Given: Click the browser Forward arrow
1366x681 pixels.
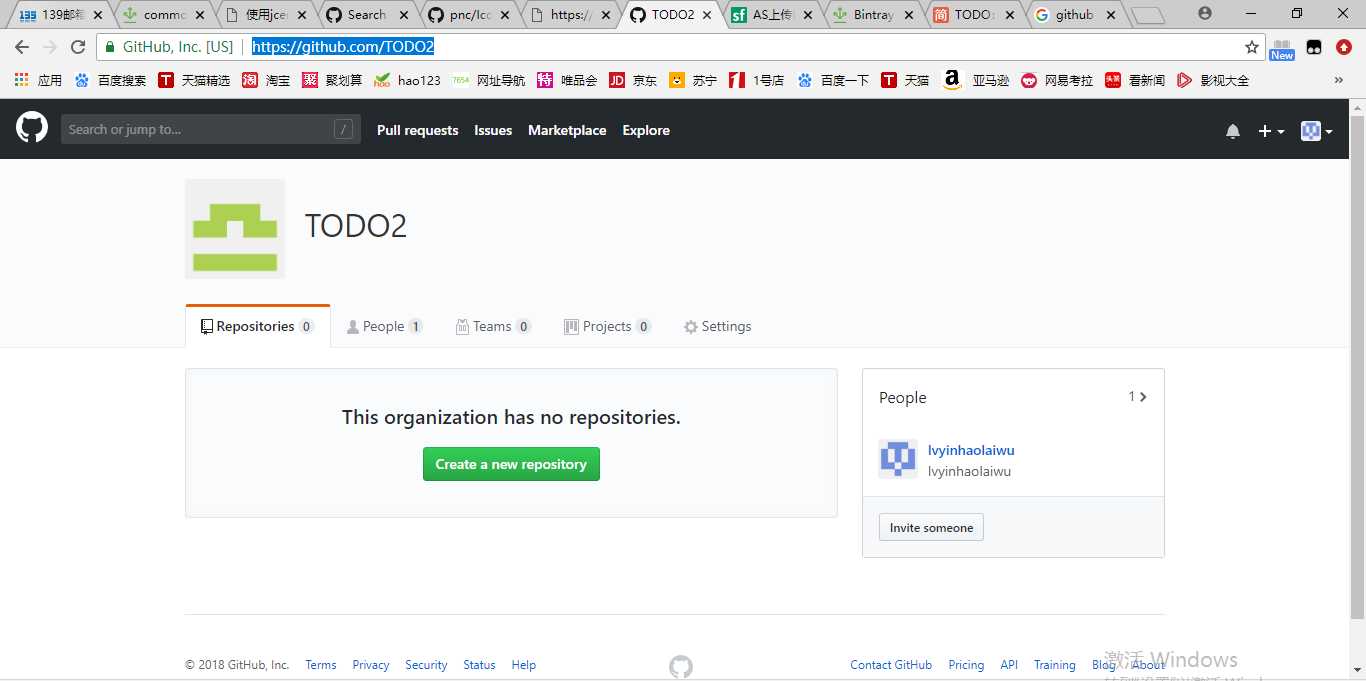Looking at the screenshot, I should coord(50,47).
